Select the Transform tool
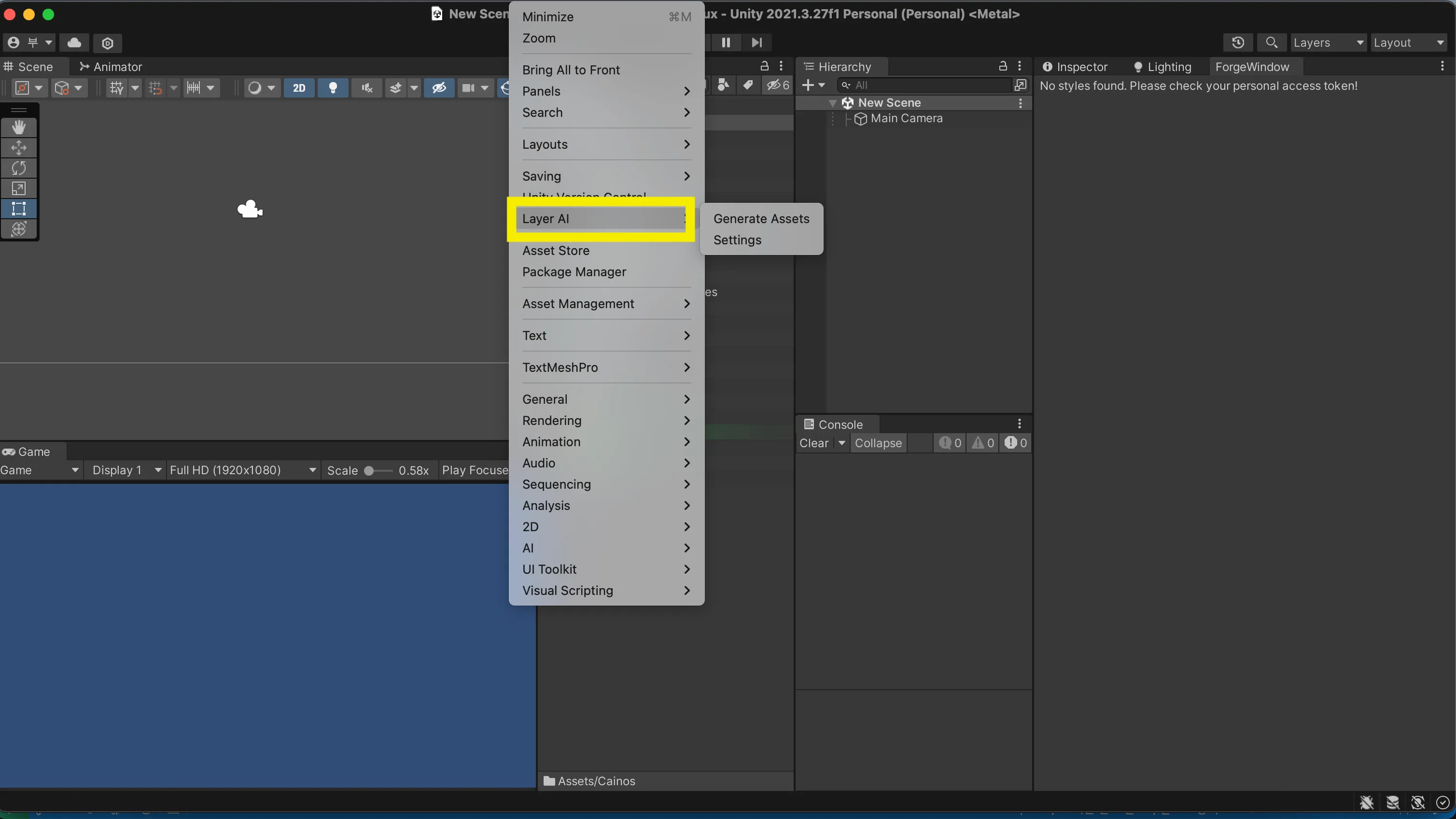Viewport: 1456px width, 819px height. tap(19, 229)
